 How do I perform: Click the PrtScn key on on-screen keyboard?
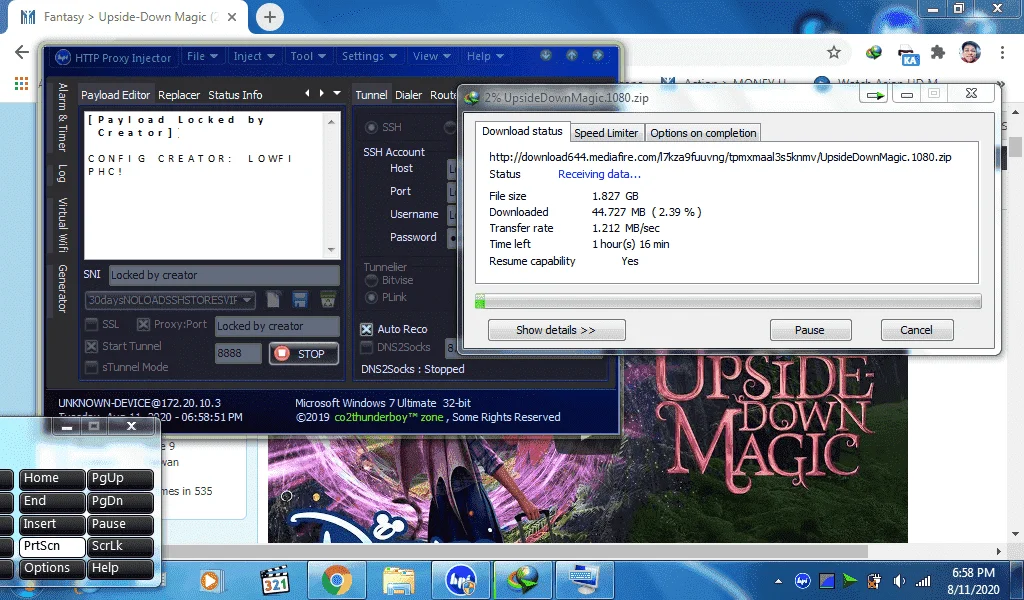pyautogui.click(x=52, y=546)
